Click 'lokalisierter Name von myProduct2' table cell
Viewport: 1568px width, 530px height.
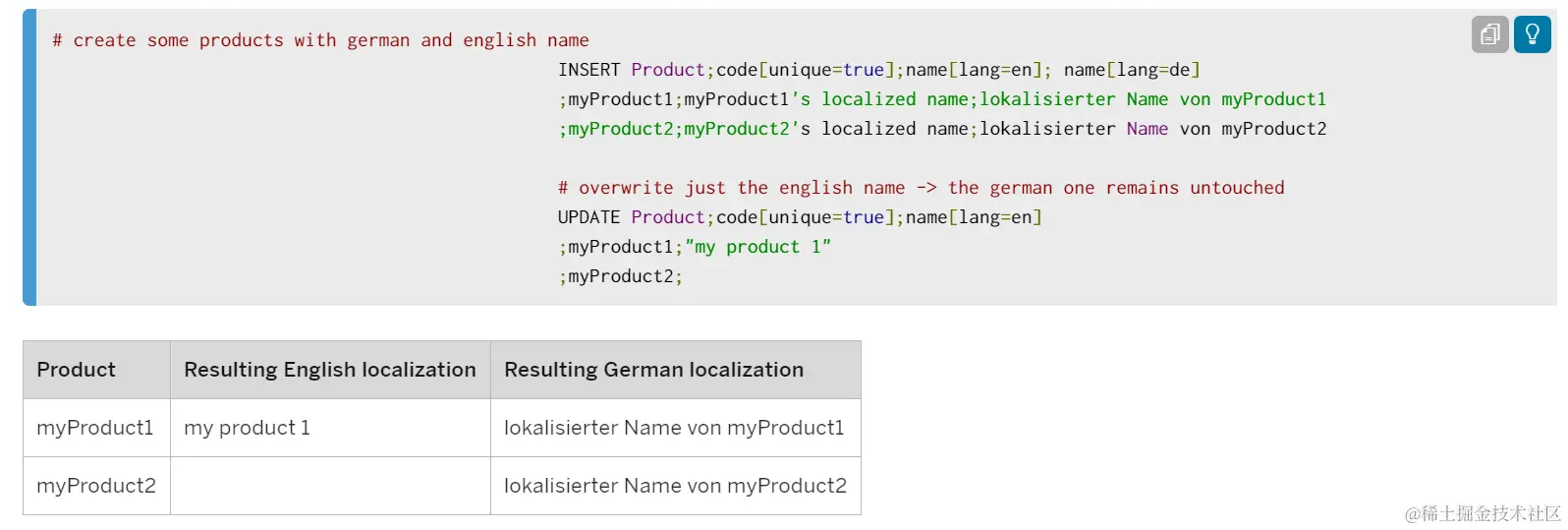click(x=676, y=486)
